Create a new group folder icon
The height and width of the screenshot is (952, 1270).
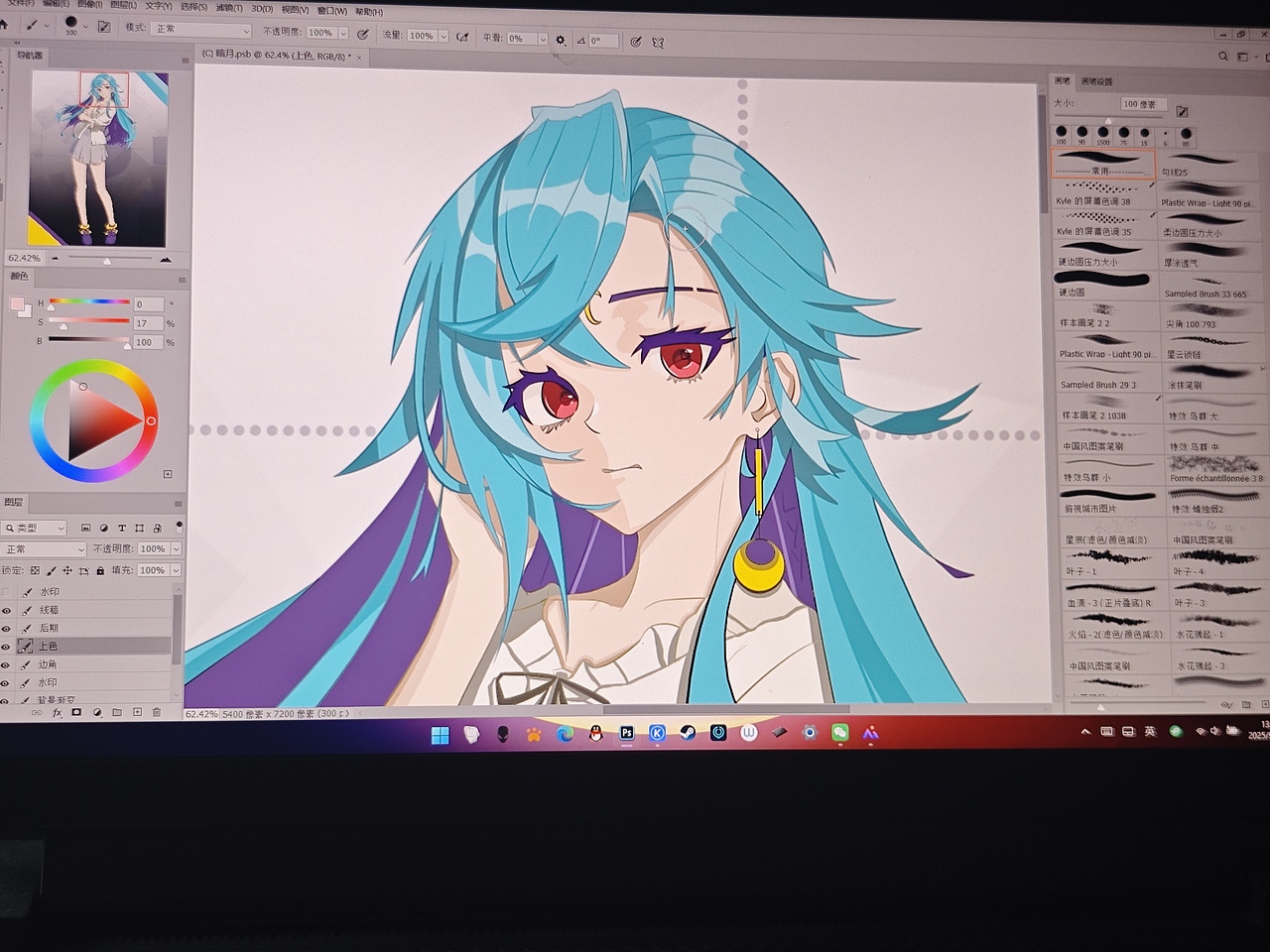click(x=117, y=712)
